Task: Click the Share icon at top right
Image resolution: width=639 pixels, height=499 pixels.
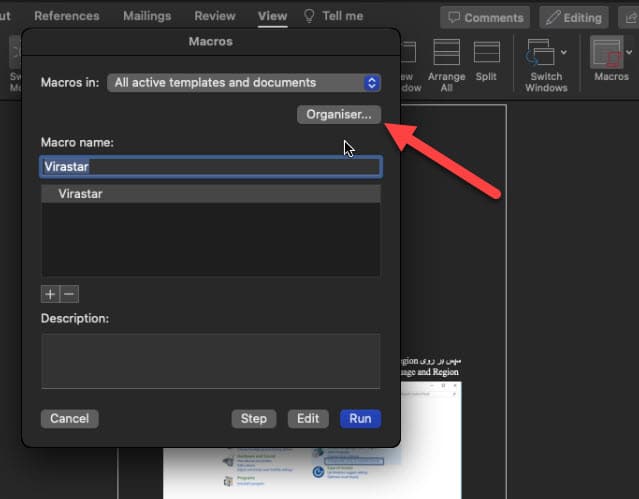Action: point(630,18)
